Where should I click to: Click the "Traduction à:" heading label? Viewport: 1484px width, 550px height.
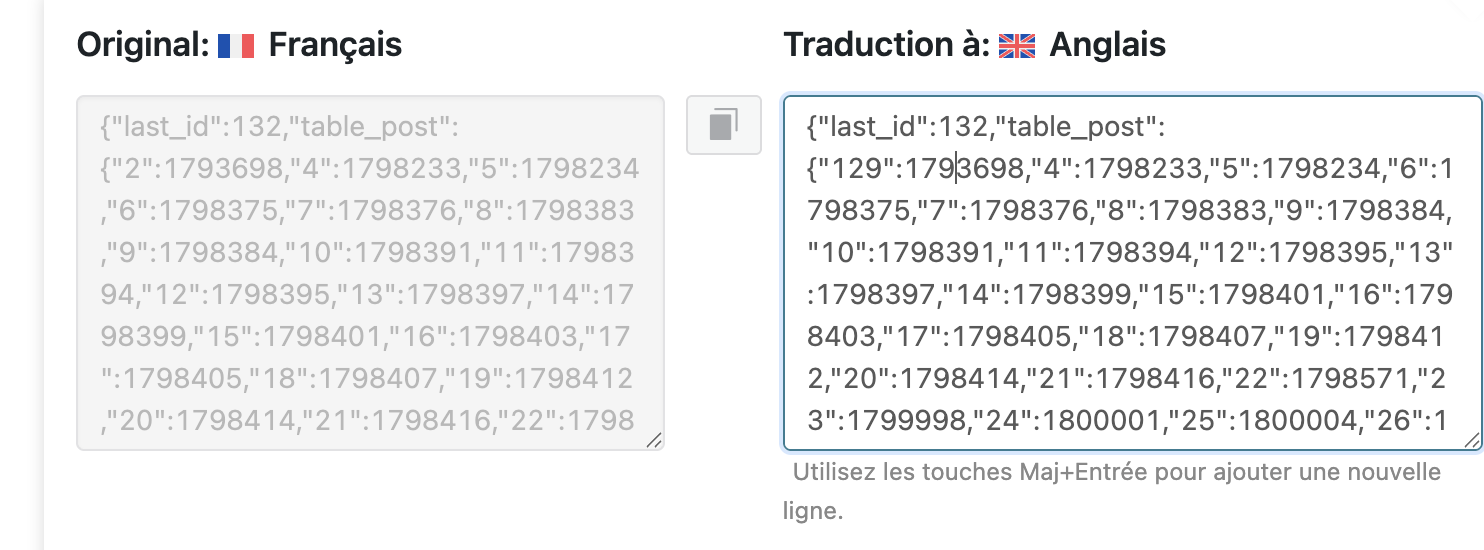pyautogui.click(x=886, y=45)
